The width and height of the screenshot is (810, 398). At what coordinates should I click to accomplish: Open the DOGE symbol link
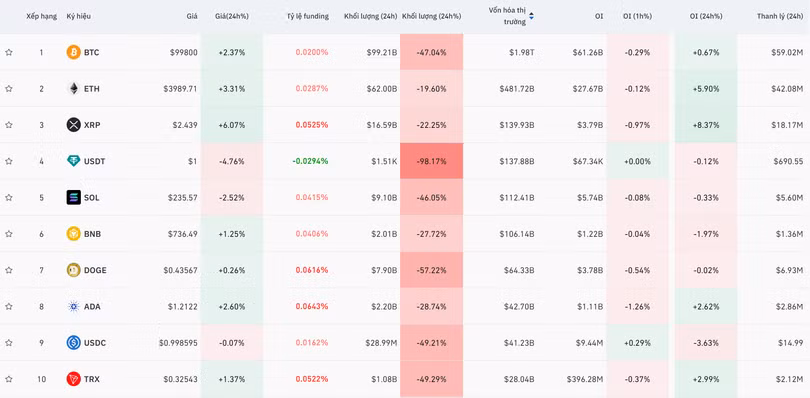point(95,270)
